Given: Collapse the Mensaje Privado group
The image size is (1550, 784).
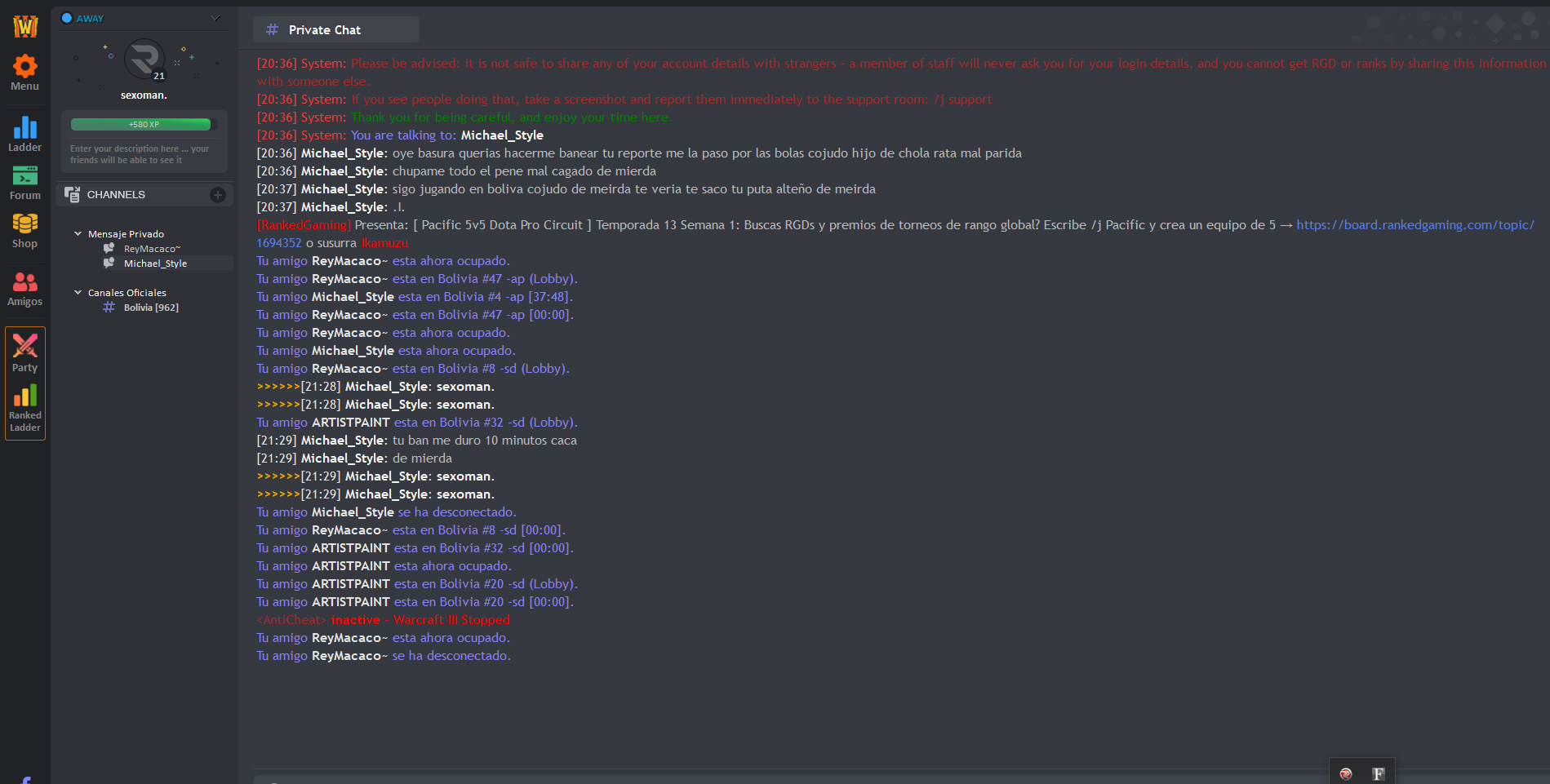Looking at the screenshot, I should [78, 234].
